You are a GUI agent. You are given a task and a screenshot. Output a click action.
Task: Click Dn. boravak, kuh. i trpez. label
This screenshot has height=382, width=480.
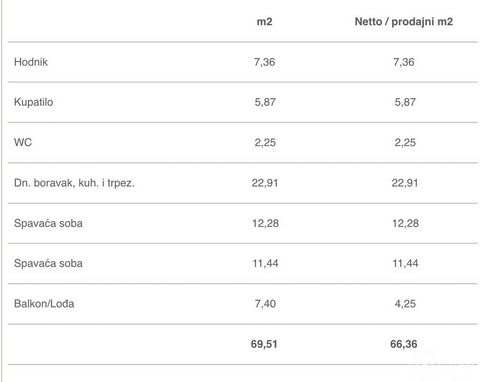(x=74, y=183)
